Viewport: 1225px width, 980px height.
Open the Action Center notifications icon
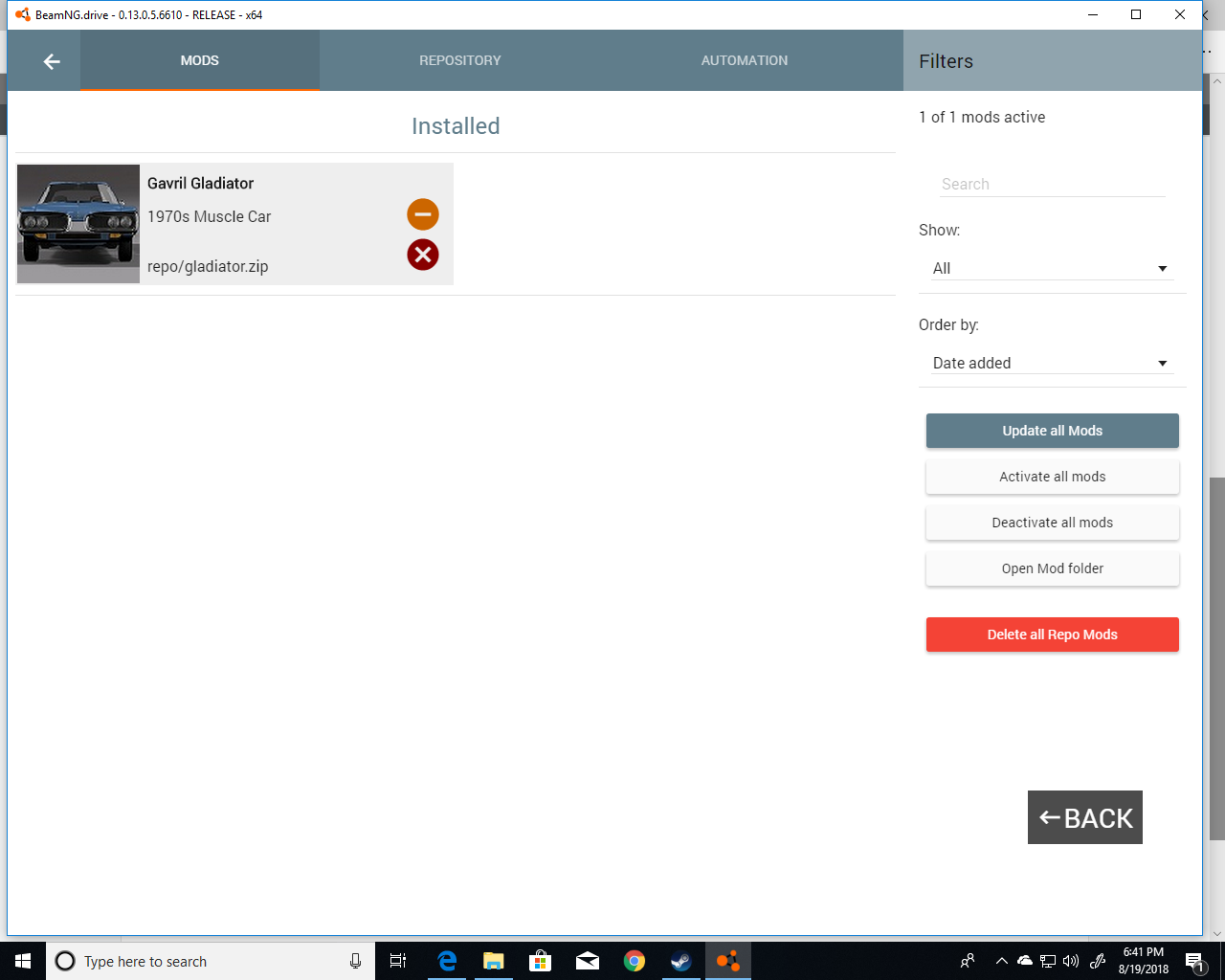click(1195, 961)
